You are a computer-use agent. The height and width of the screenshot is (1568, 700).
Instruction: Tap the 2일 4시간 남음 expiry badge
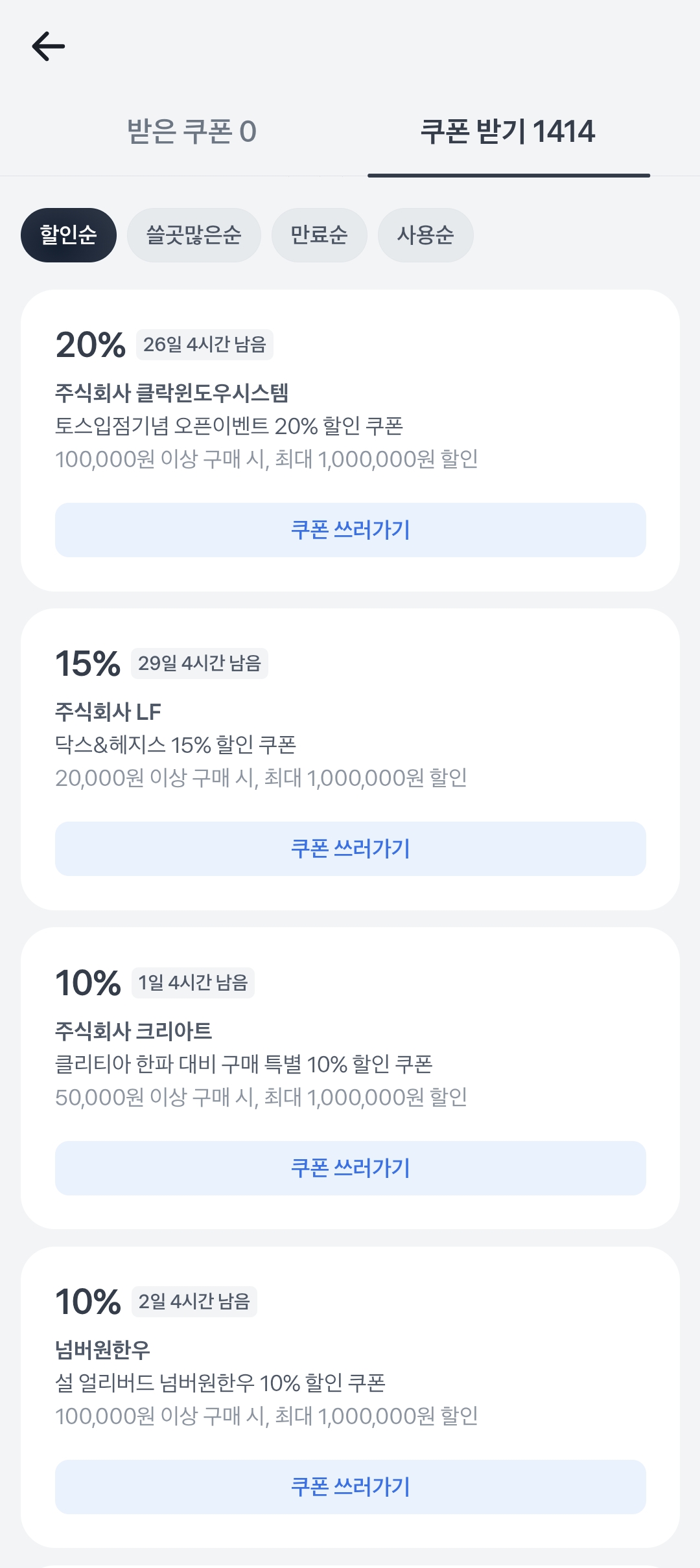194,1302
